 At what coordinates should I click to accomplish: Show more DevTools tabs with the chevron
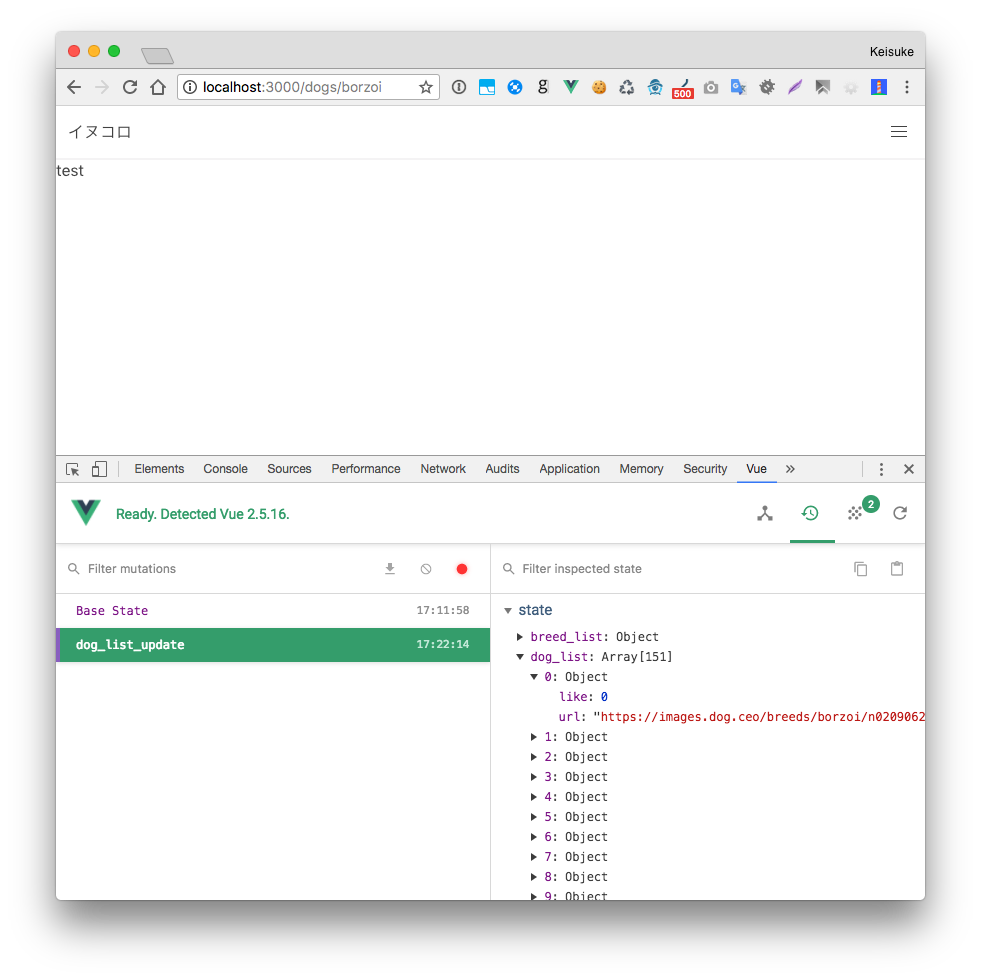tap(790, 469)
